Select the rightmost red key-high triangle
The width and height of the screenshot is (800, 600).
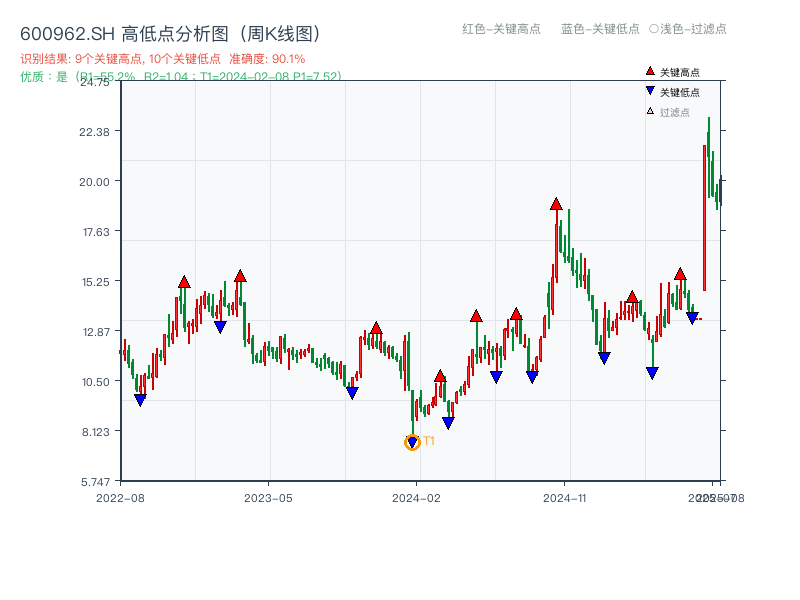click(680, 274)
